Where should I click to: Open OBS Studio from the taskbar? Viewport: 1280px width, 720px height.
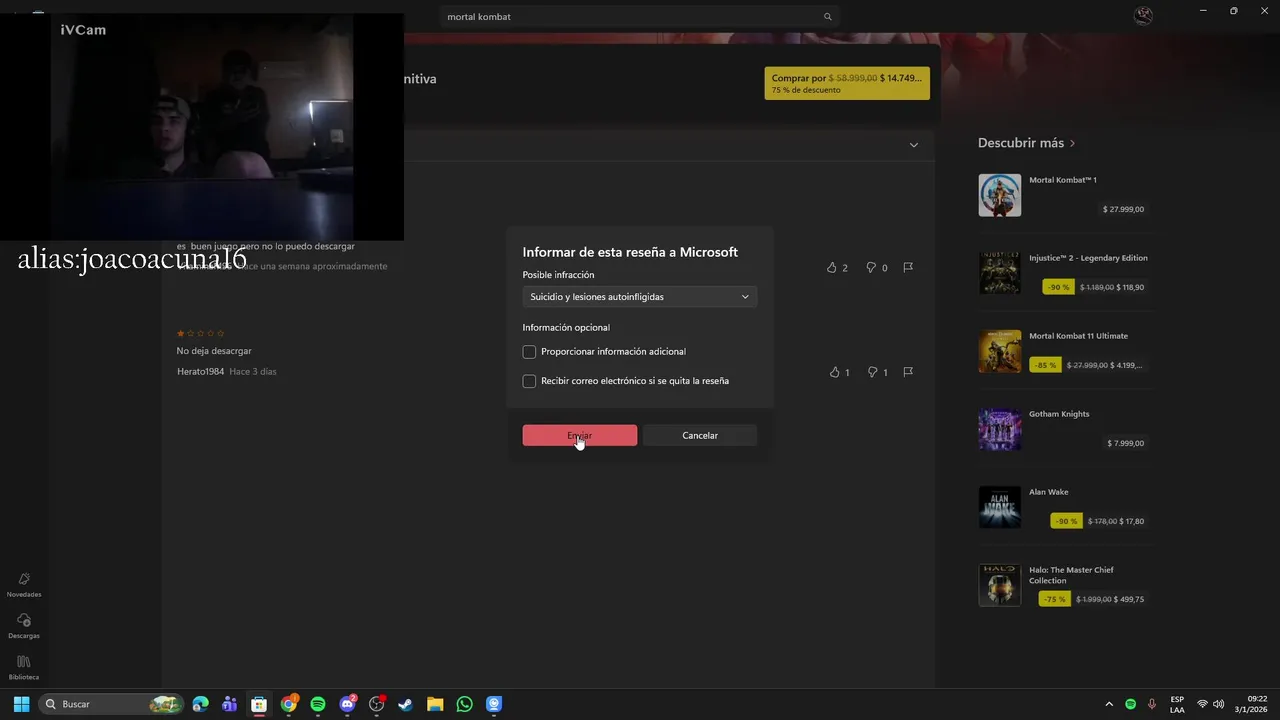pos(376,704)
